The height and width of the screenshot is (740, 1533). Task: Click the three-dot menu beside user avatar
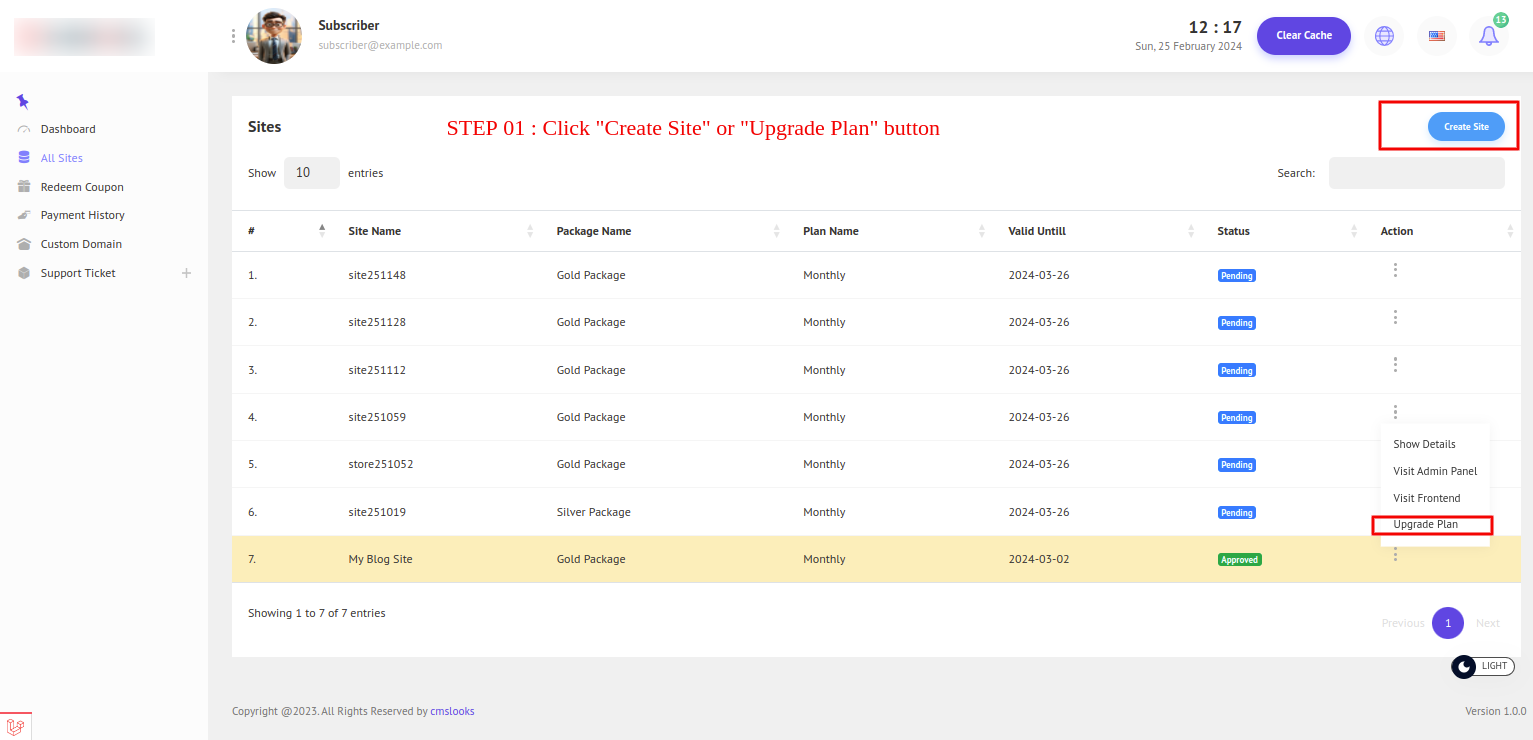coord(233,36)
